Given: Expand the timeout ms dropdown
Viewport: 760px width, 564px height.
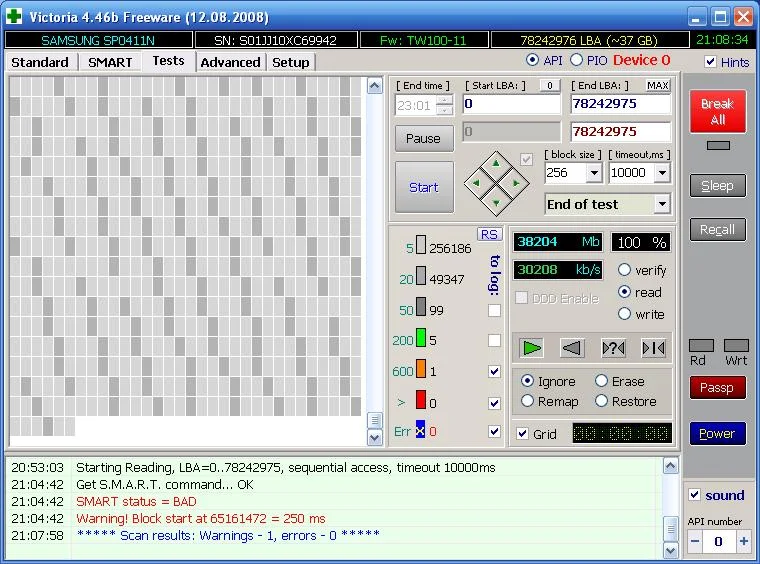Looking at the screenshot, I should coord(661,173).
